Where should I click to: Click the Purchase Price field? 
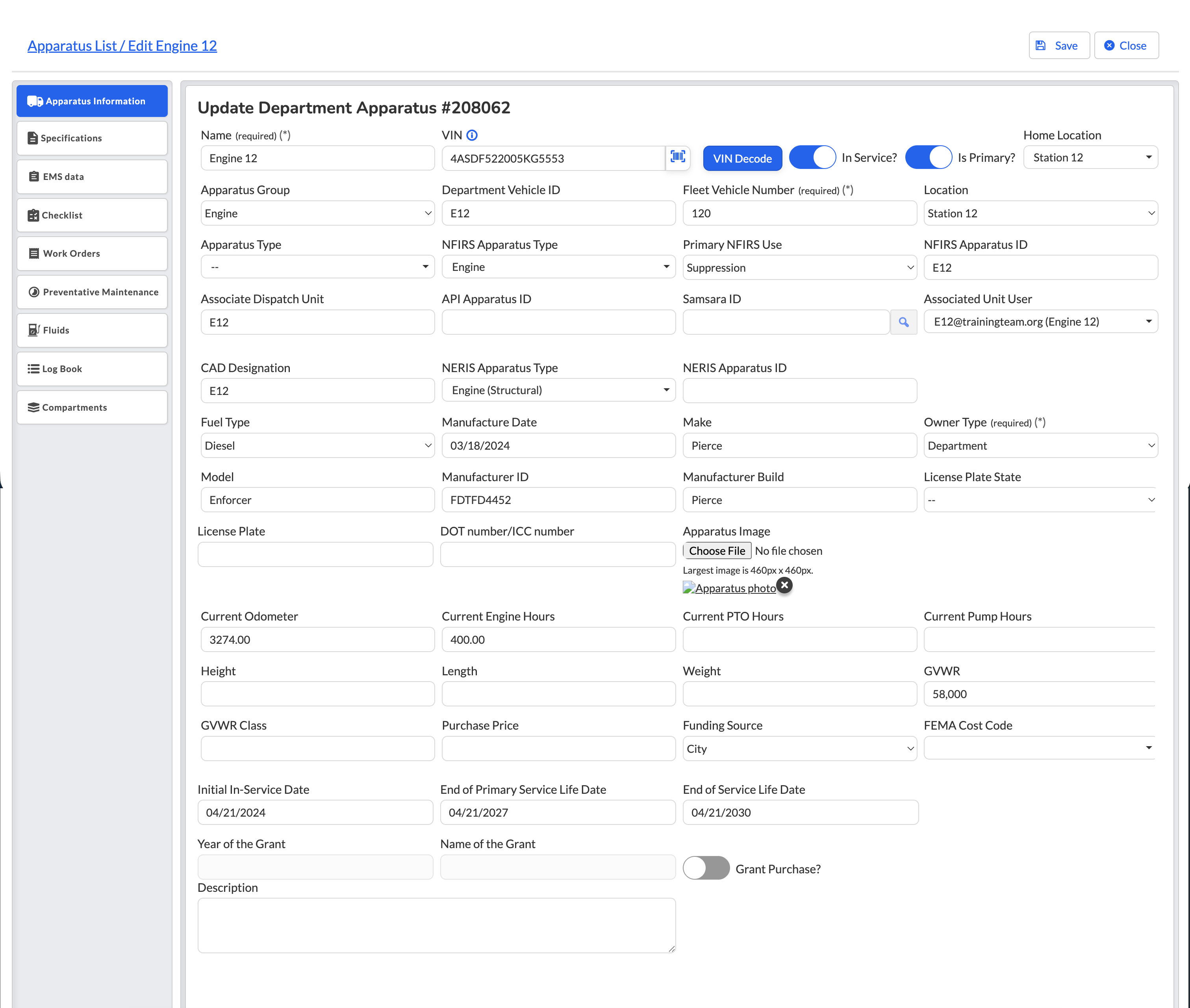click(558, 749)
